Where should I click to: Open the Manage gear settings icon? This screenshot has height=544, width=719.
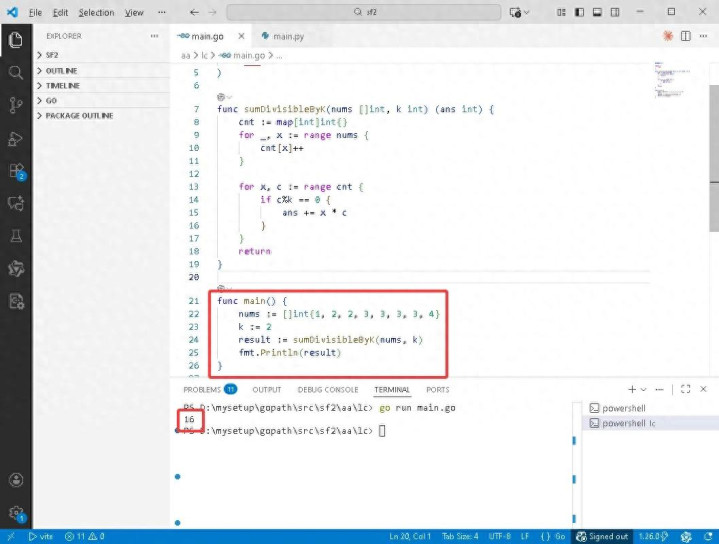[15, 513]
